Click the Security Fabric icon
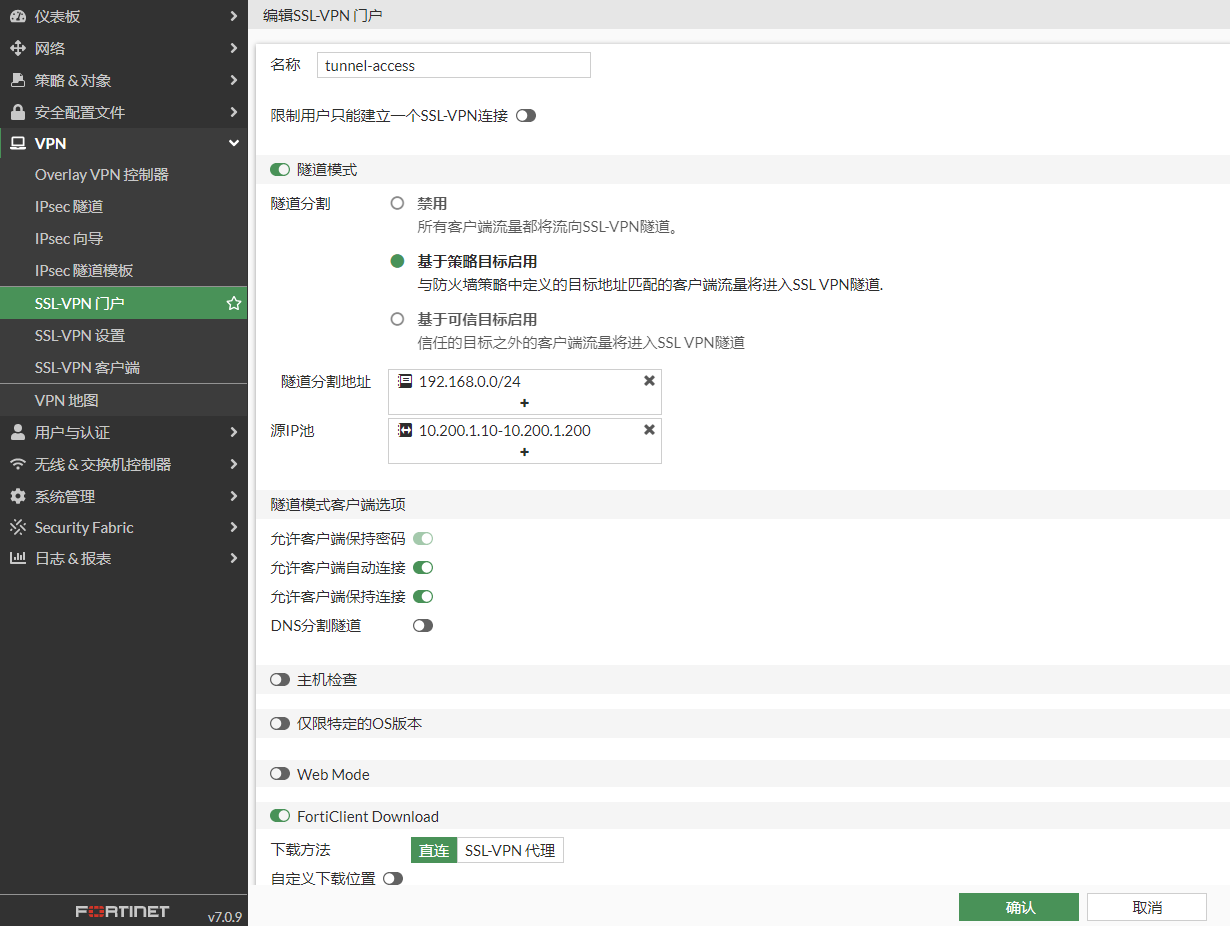This screenshot has width=1230, height=926. tap(17, 527)
